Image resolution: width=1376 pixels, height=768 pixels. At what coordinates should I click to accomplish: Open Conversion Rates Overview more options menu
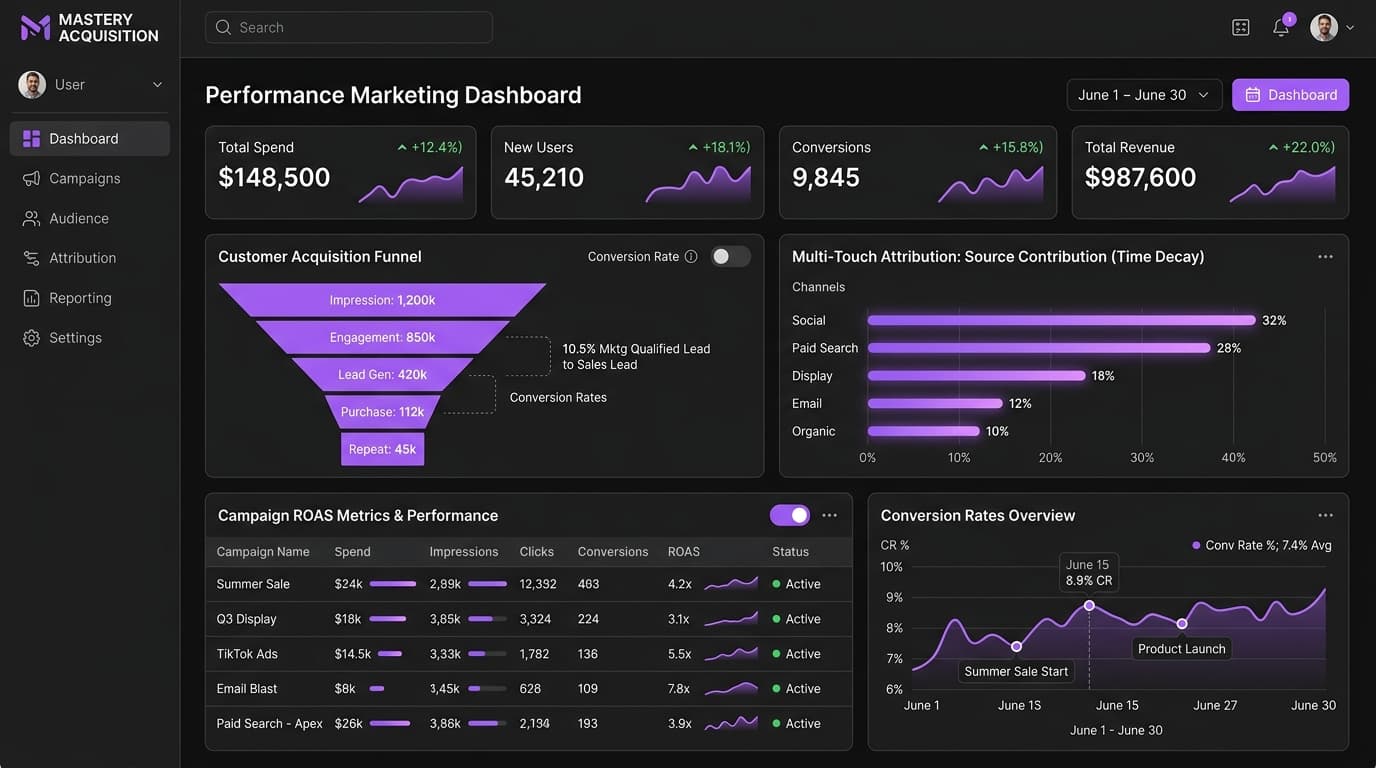click(x=1325, y=515)
